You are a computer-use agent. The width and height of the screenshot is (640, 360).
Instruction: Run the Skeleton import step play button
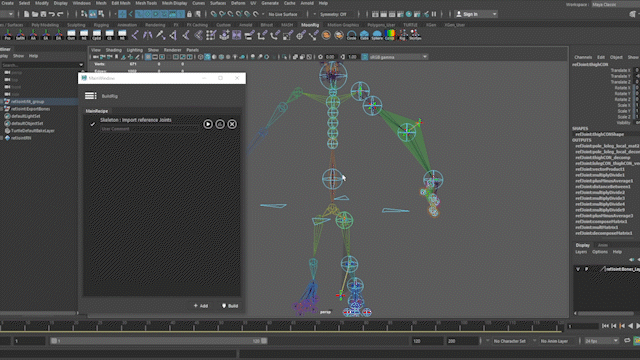(208, 124)
